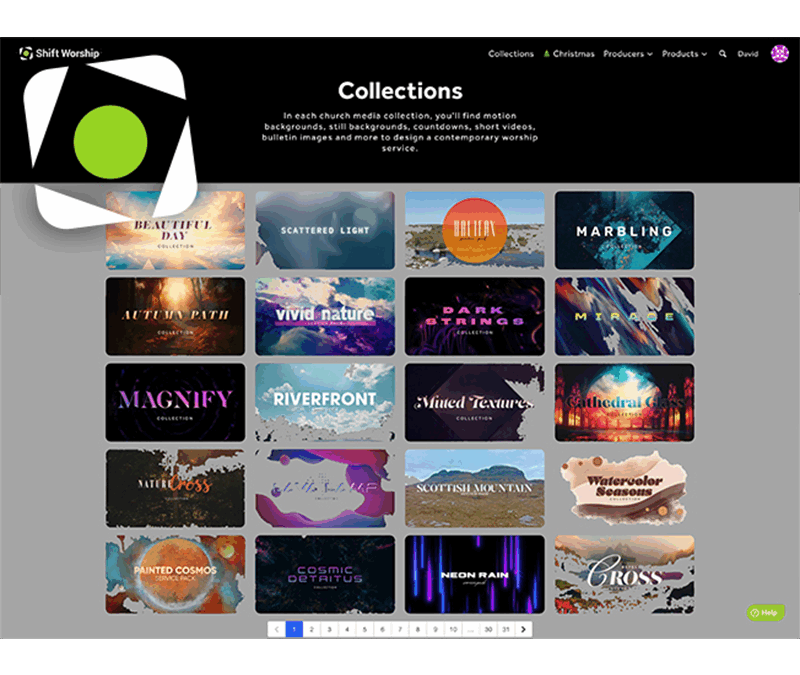Screen dimensions: 800x675
Task: Go to the Collections nav link
Action: point(511,54)
